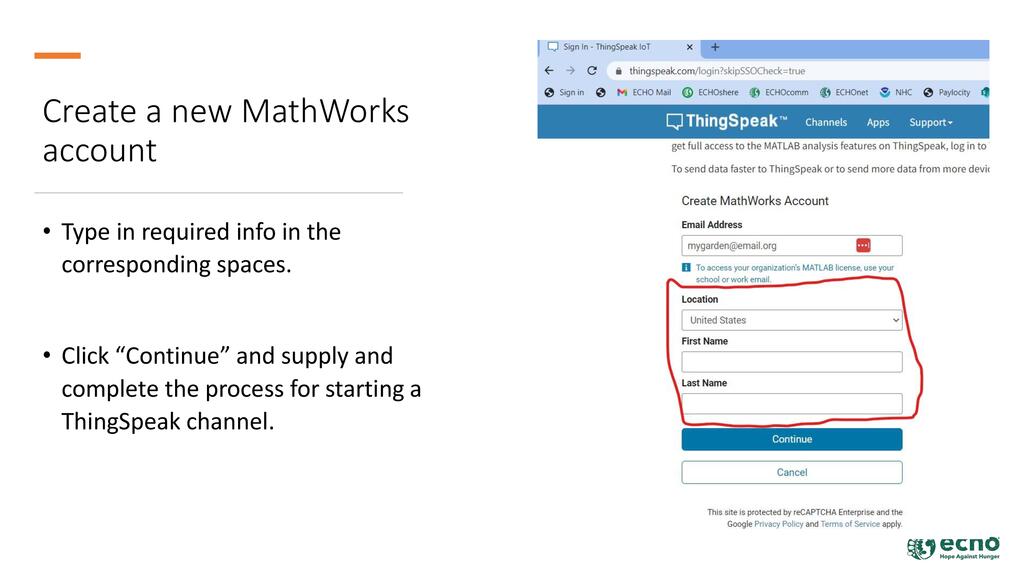The width and height of the screenshot is (1024, 576).
Task: Open the Paylocity bookmark
Action: tap(946, 93)
